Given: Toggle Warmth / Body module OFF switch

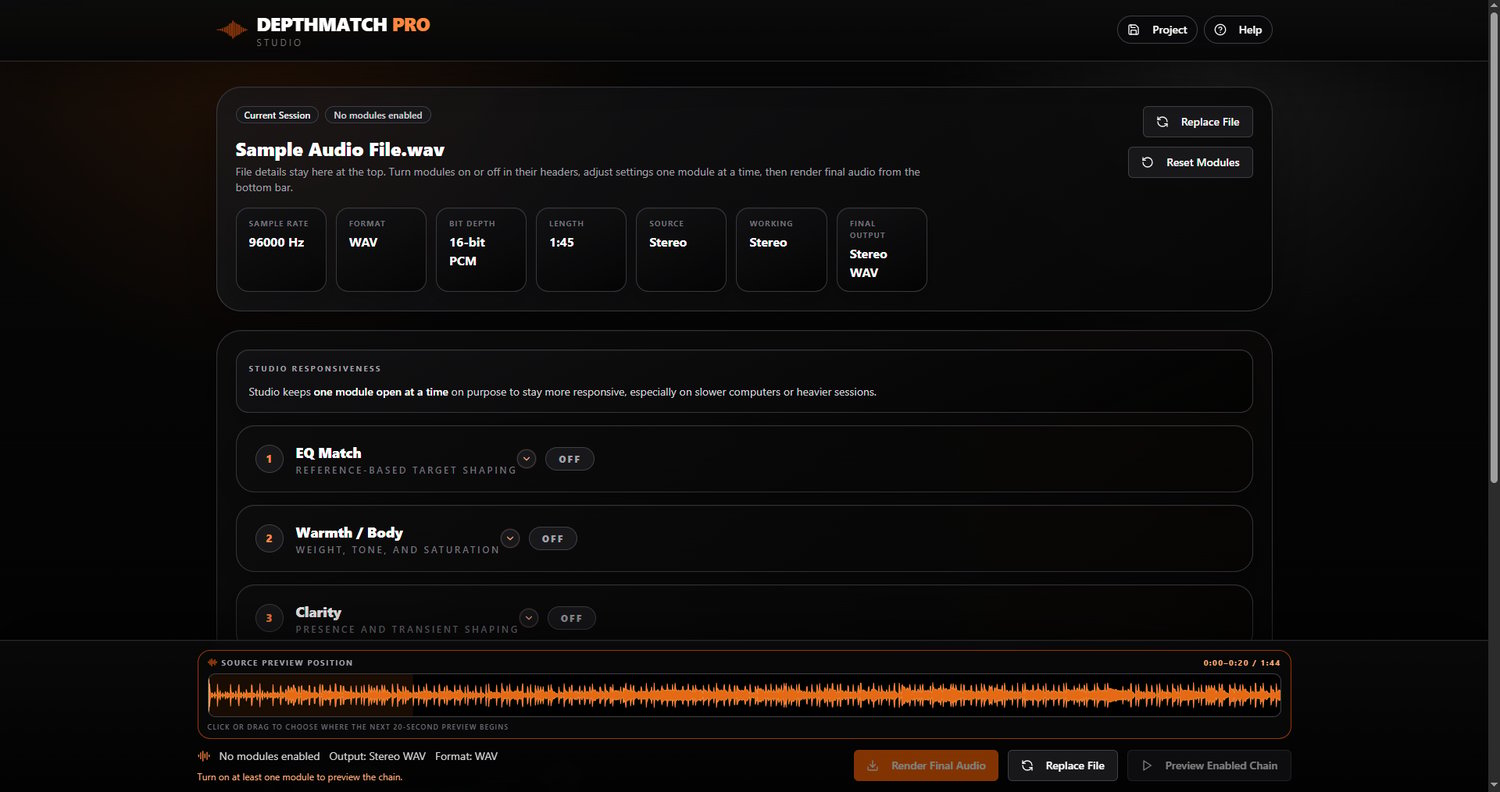Looking at the screenshot, I should tap(553, 538).
